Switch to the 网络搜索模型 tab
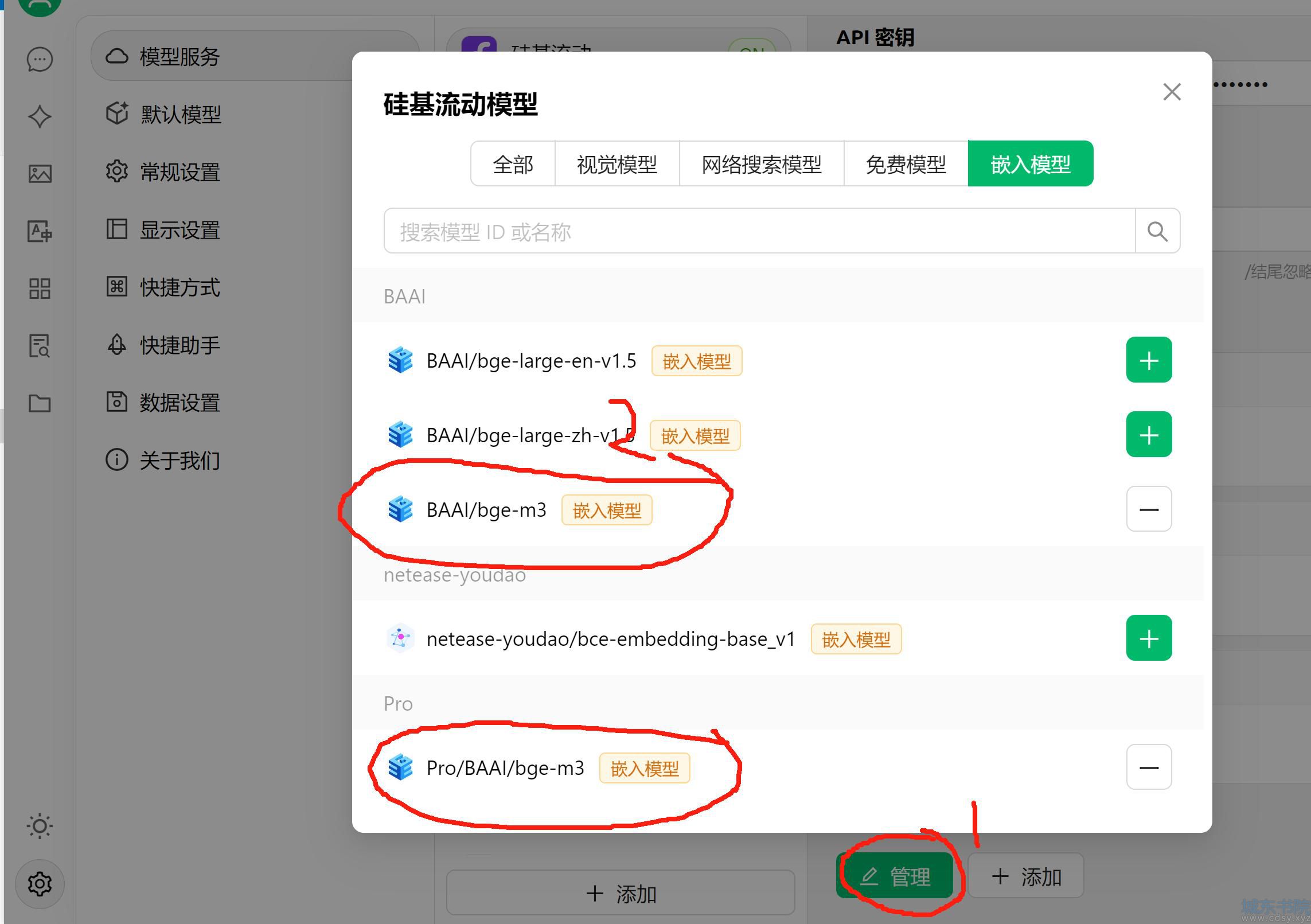 (762, 164)
